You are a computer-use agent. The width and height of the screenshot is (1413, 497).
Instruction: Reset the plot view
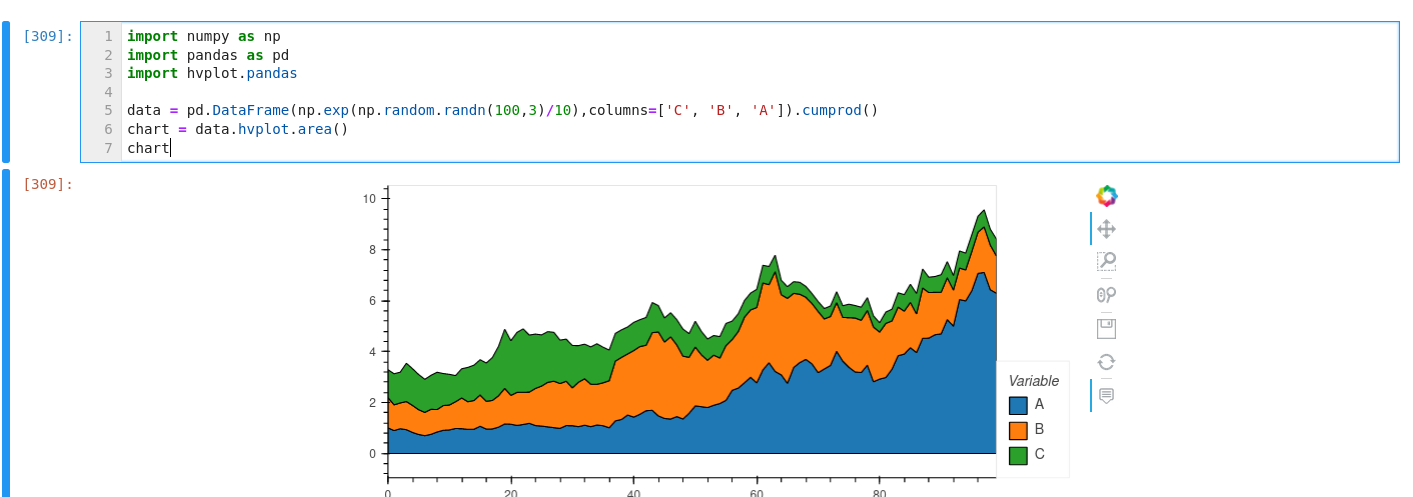(1106, 362)
